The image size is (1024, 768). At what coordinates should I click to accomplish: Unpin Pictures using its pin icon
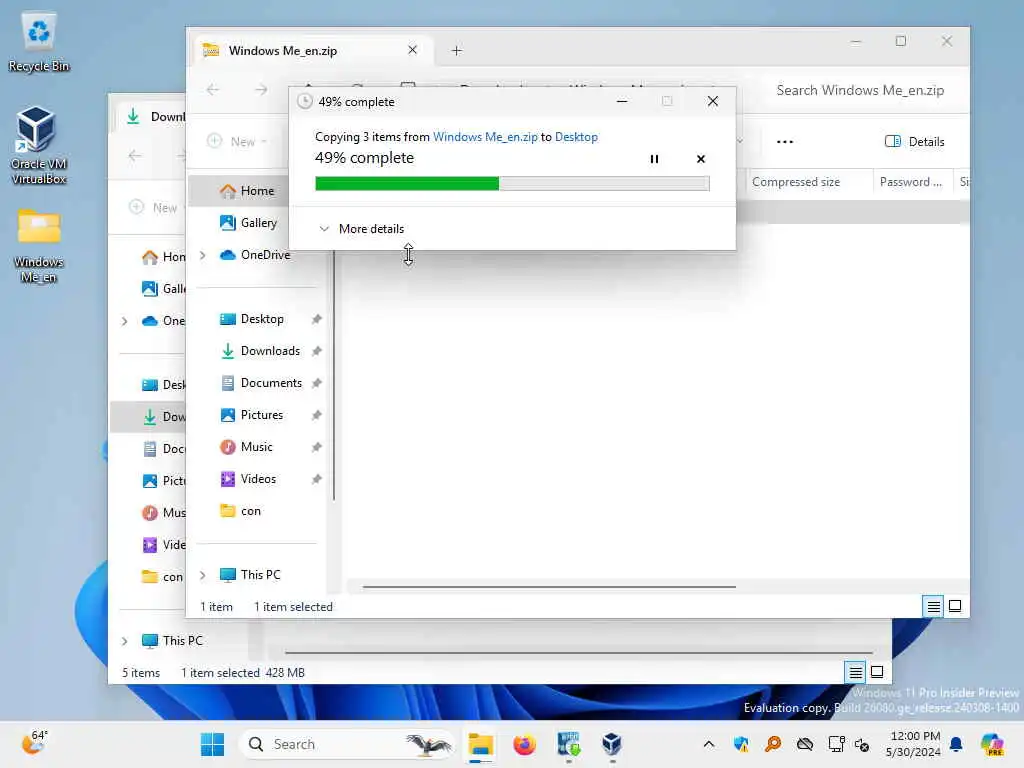(317, 415)
